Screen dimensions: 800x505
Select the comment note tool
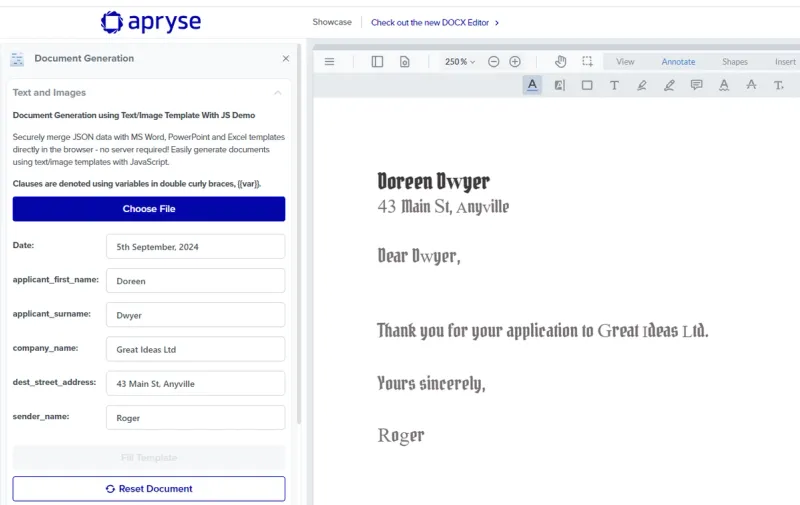(696, 85)
